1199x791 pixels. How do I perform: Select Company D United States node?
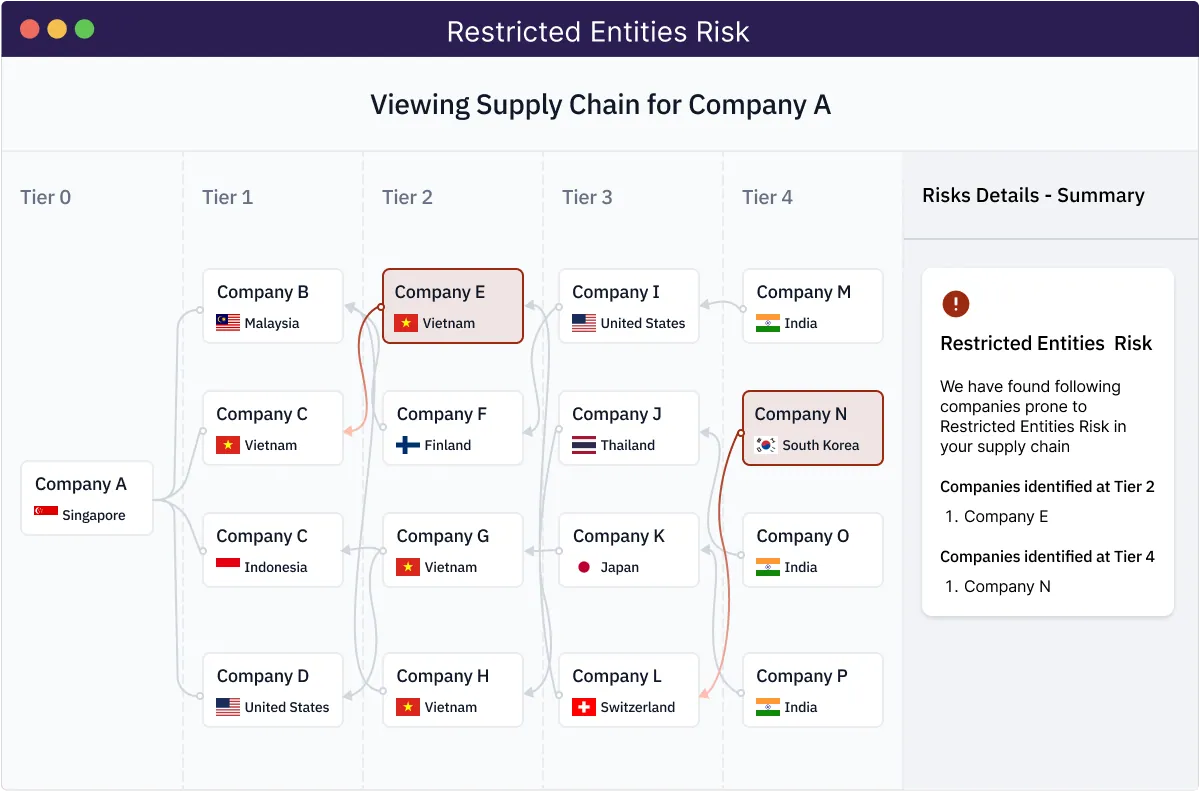click(273, 690)
